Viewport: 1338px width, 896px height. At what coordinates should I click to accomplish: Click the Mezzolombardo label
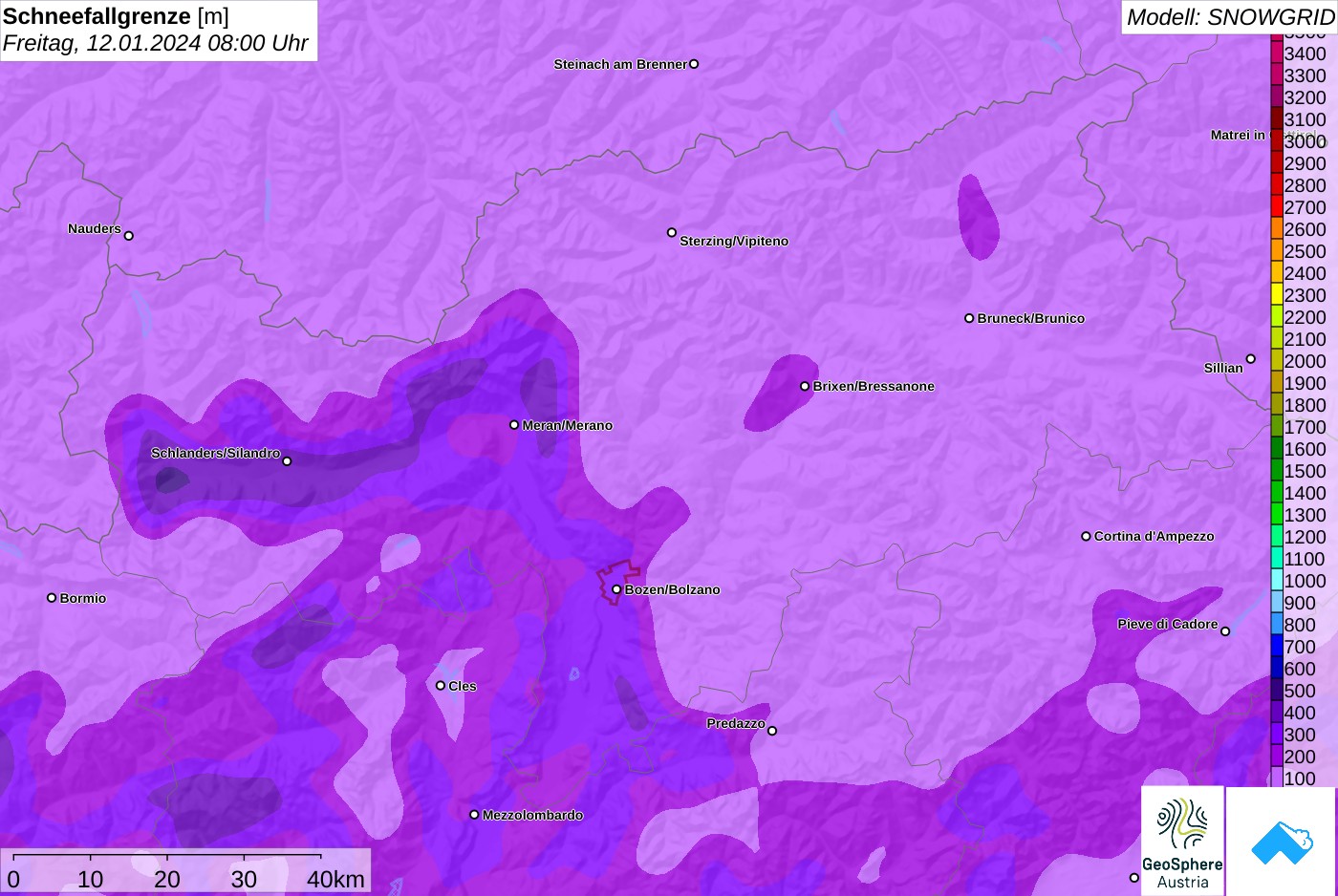(532, 815)
